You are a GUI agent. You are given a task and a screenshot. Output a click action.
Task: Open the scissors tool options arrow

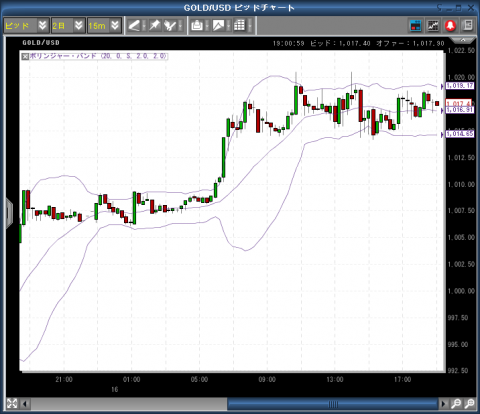coord(180,26)
